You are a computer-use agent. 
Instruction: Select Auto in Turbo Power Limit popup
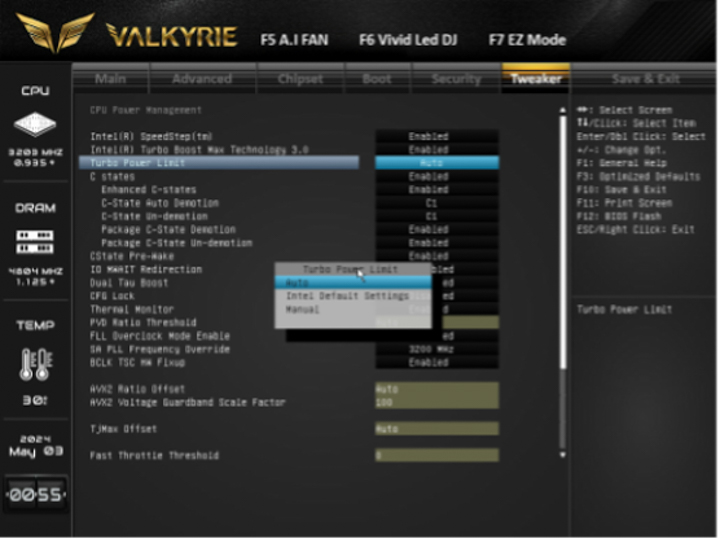353,283
